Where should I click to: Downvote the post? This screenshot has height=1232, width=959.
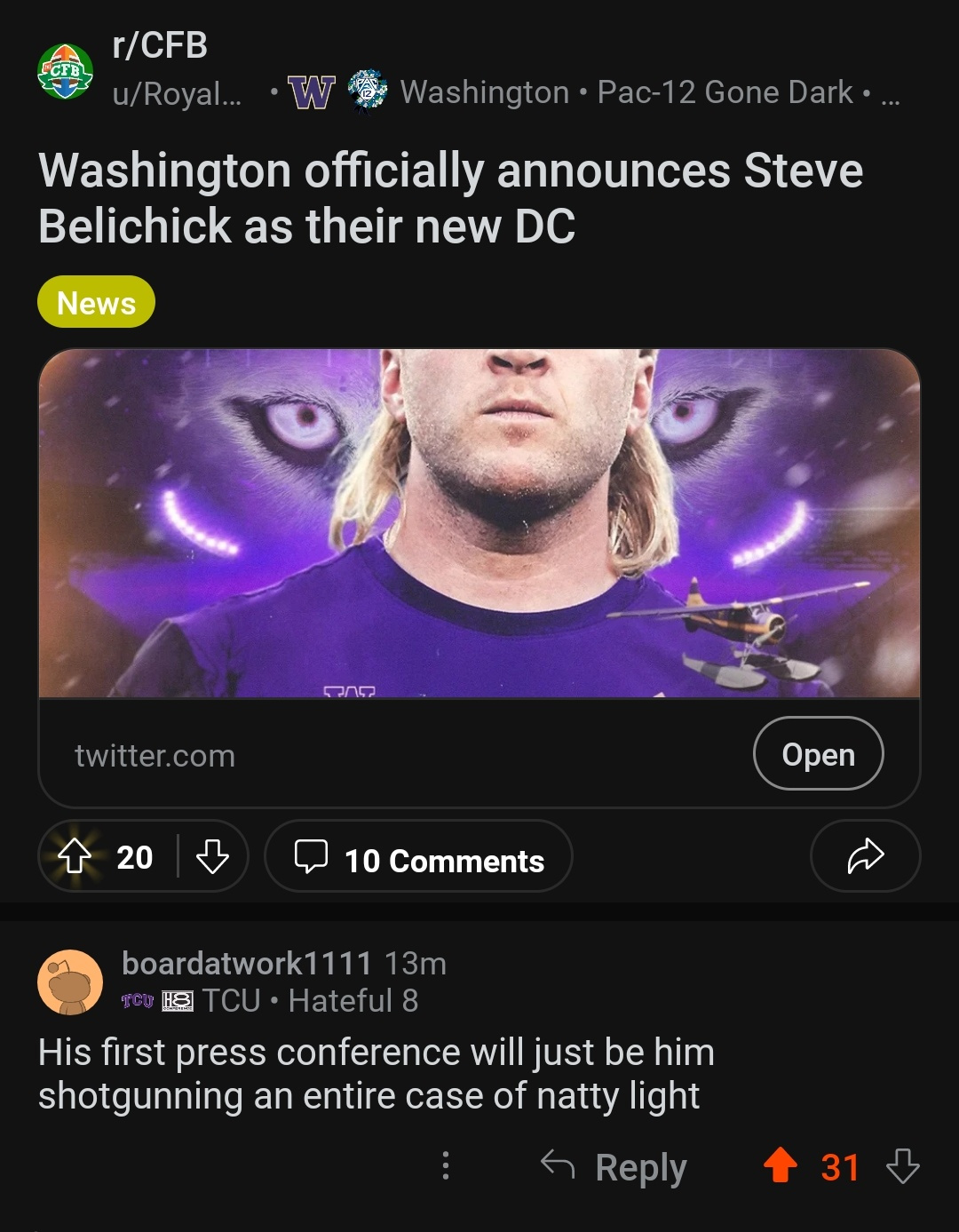coord(213,857)
